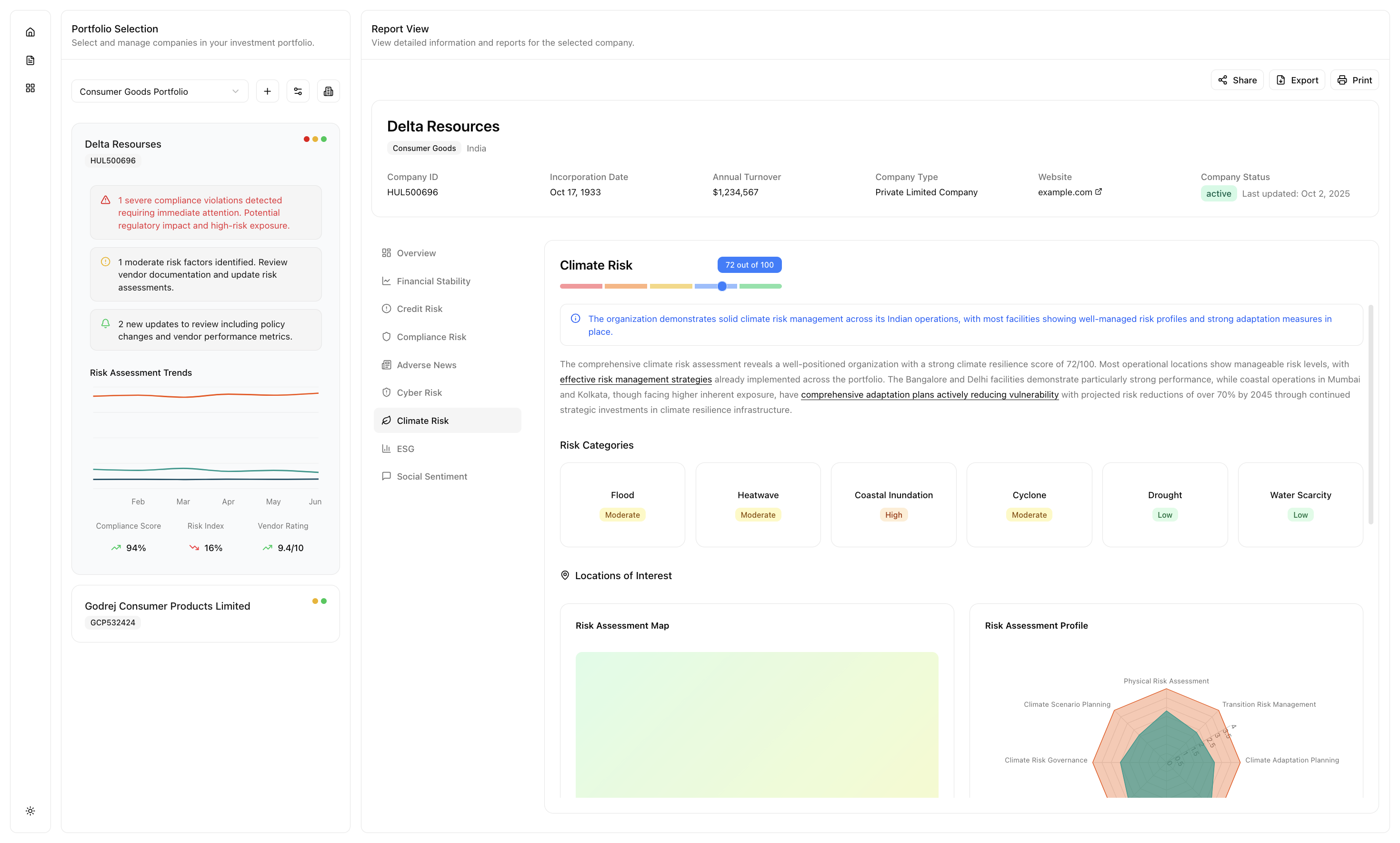Click the Godrej card status dots
This screenshot has height=843, width=1400.
[319, 601]
